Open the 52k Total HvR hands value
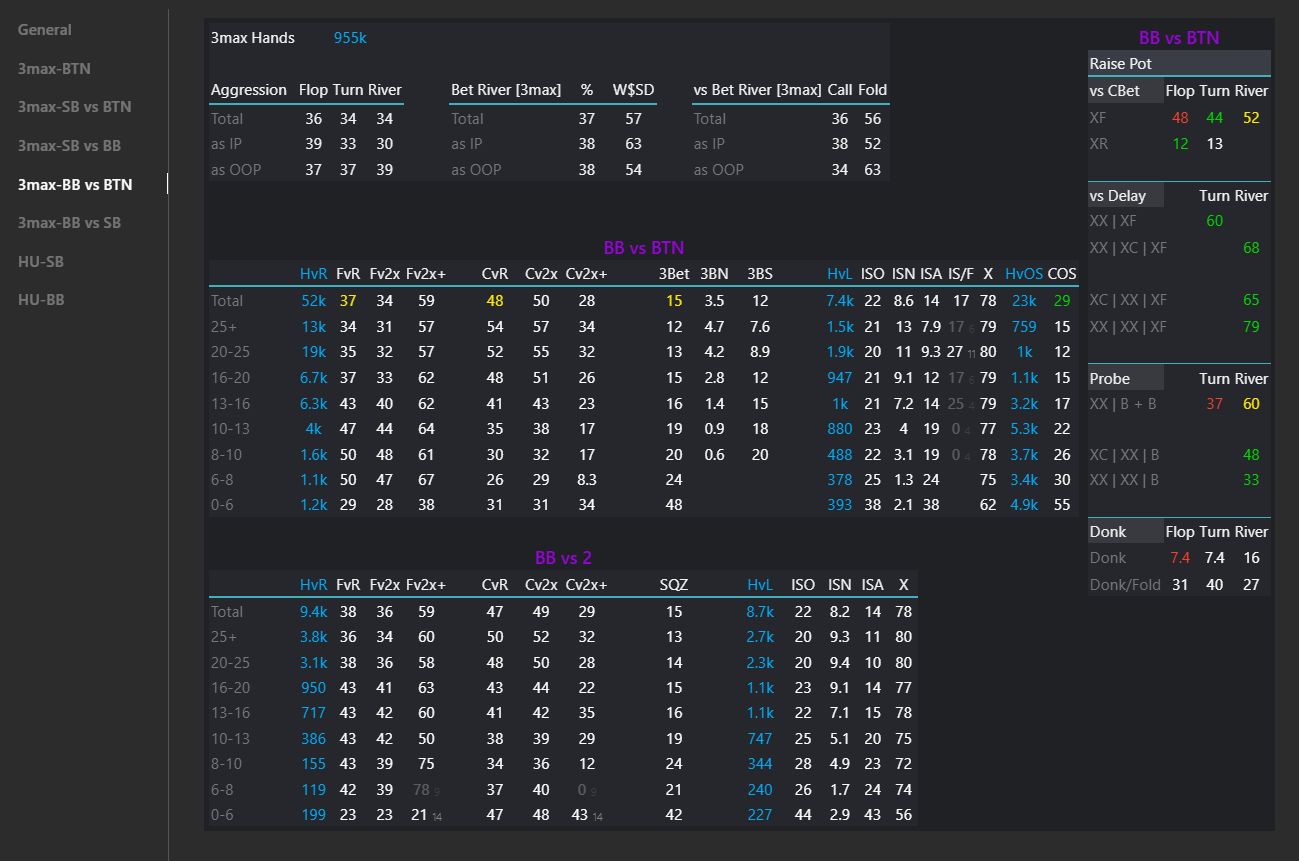 click(x=313, y=301)
